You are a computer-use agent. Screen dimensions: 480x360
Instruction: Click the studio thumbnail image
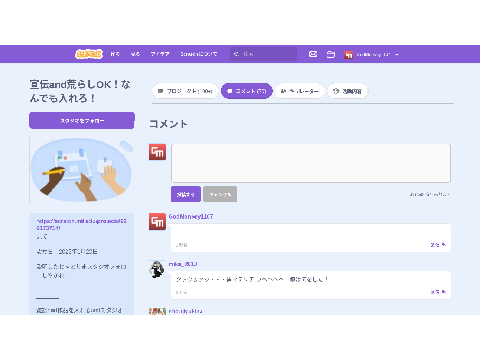pyautogui.click(x=82, y=170)
